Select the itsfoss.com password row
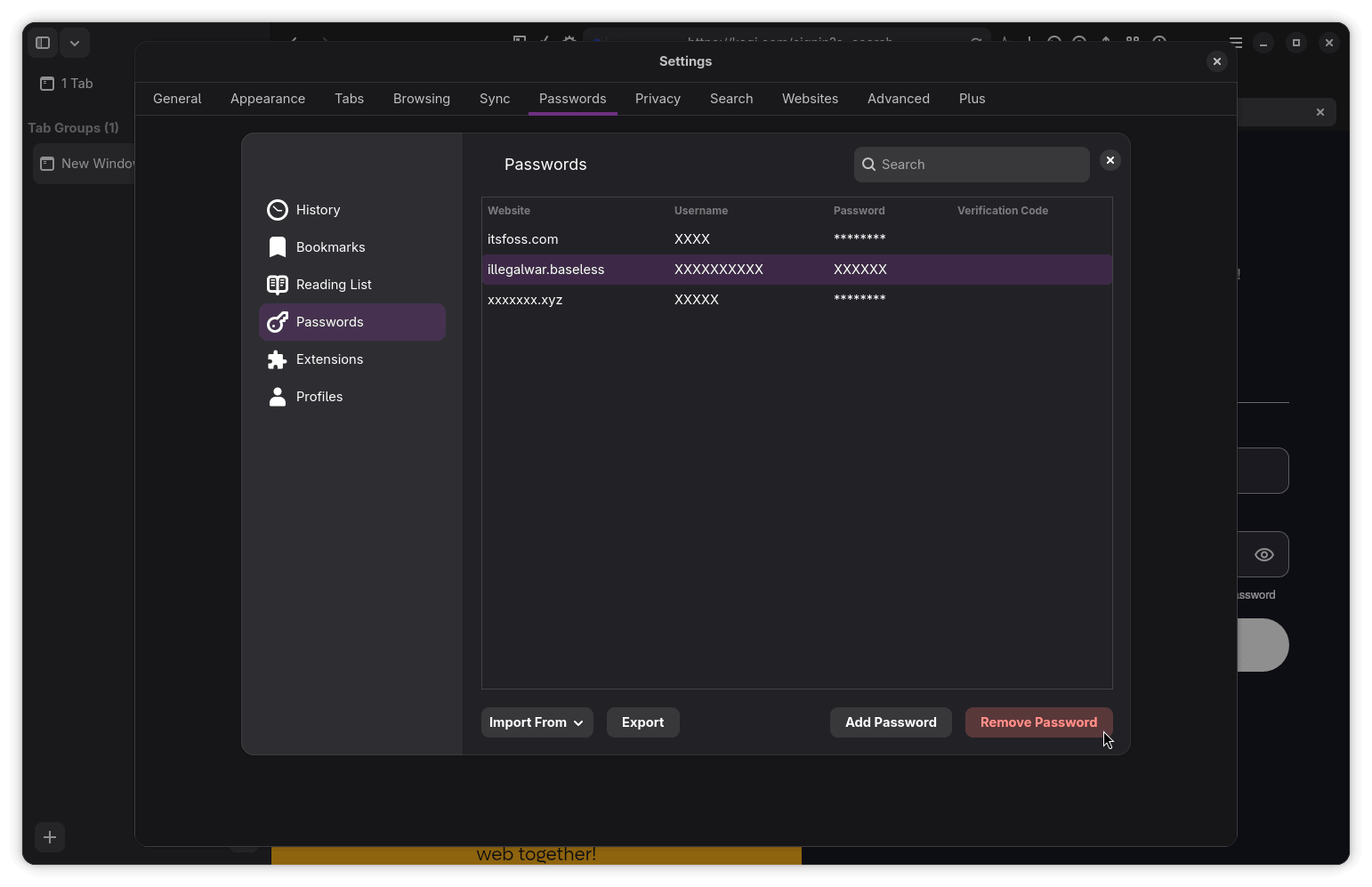 coord(796,239)
